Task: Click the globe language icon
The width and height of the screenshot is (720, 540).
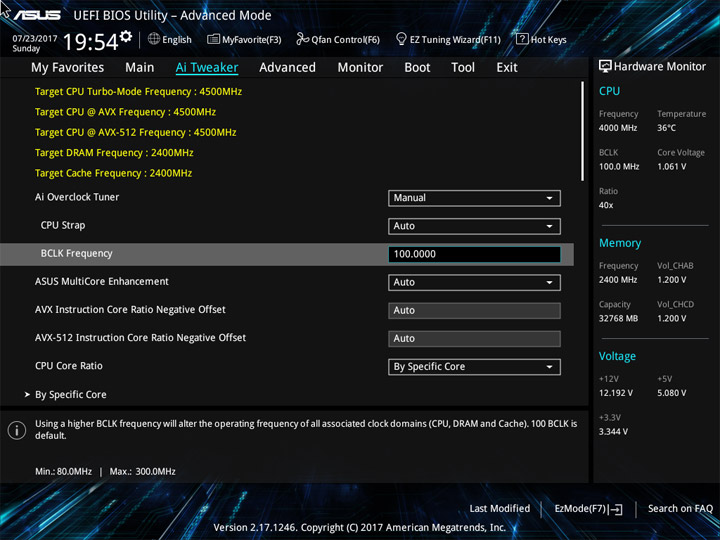Action: tap(154, 39)
